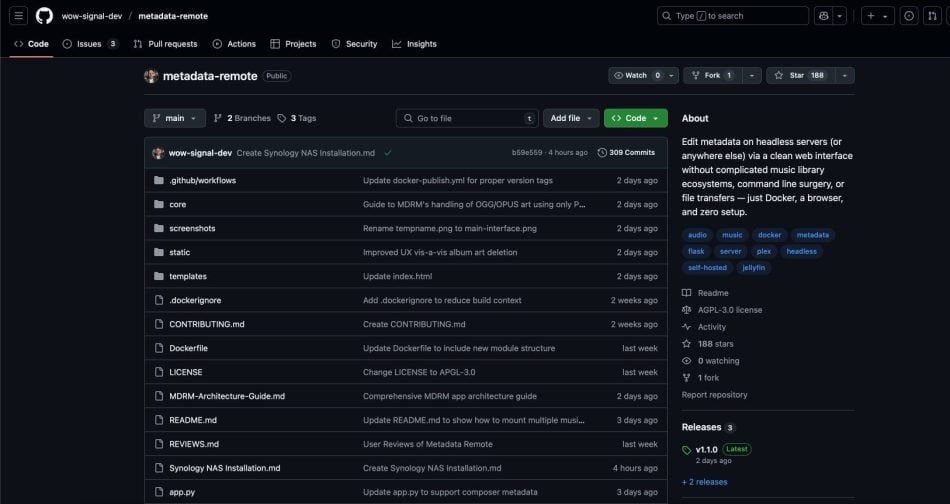Switch to the Issues tab
Image resolution: width=950 pixels, height=504 pixels.
tap(89, 44)
